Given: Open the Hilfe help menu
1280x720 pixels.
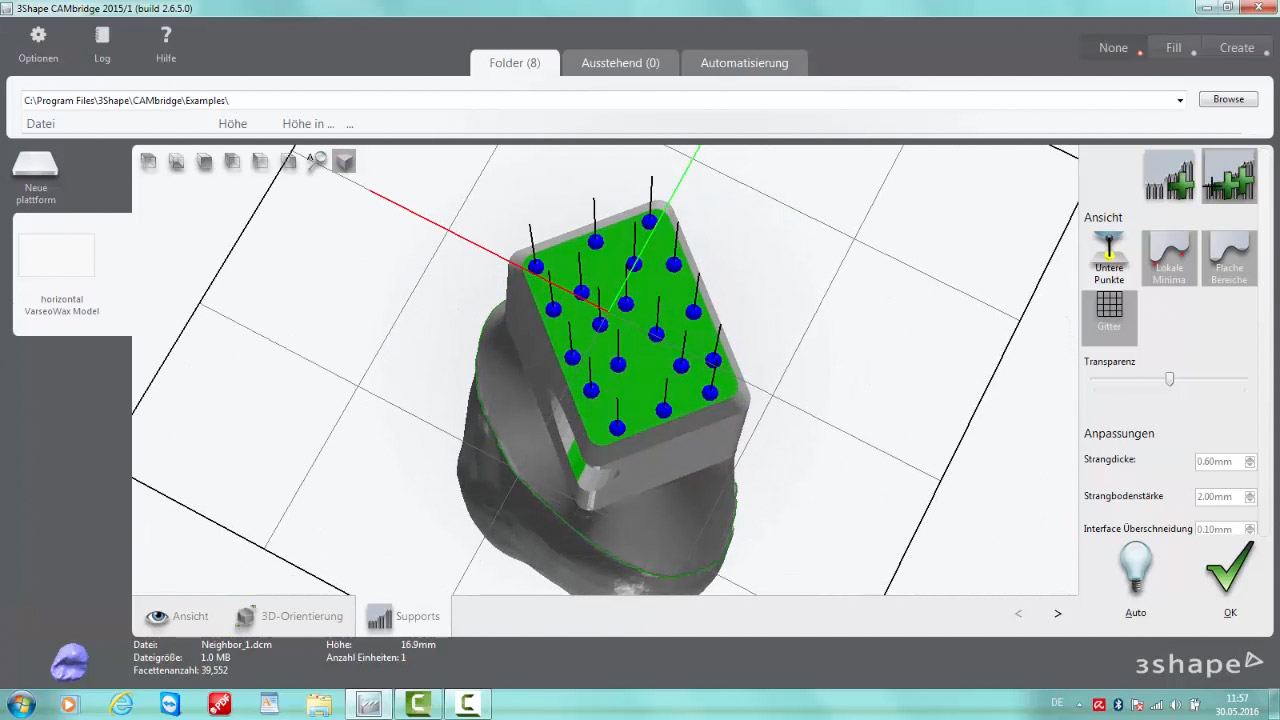Looking at the screenshot, I should coord(166,44).
